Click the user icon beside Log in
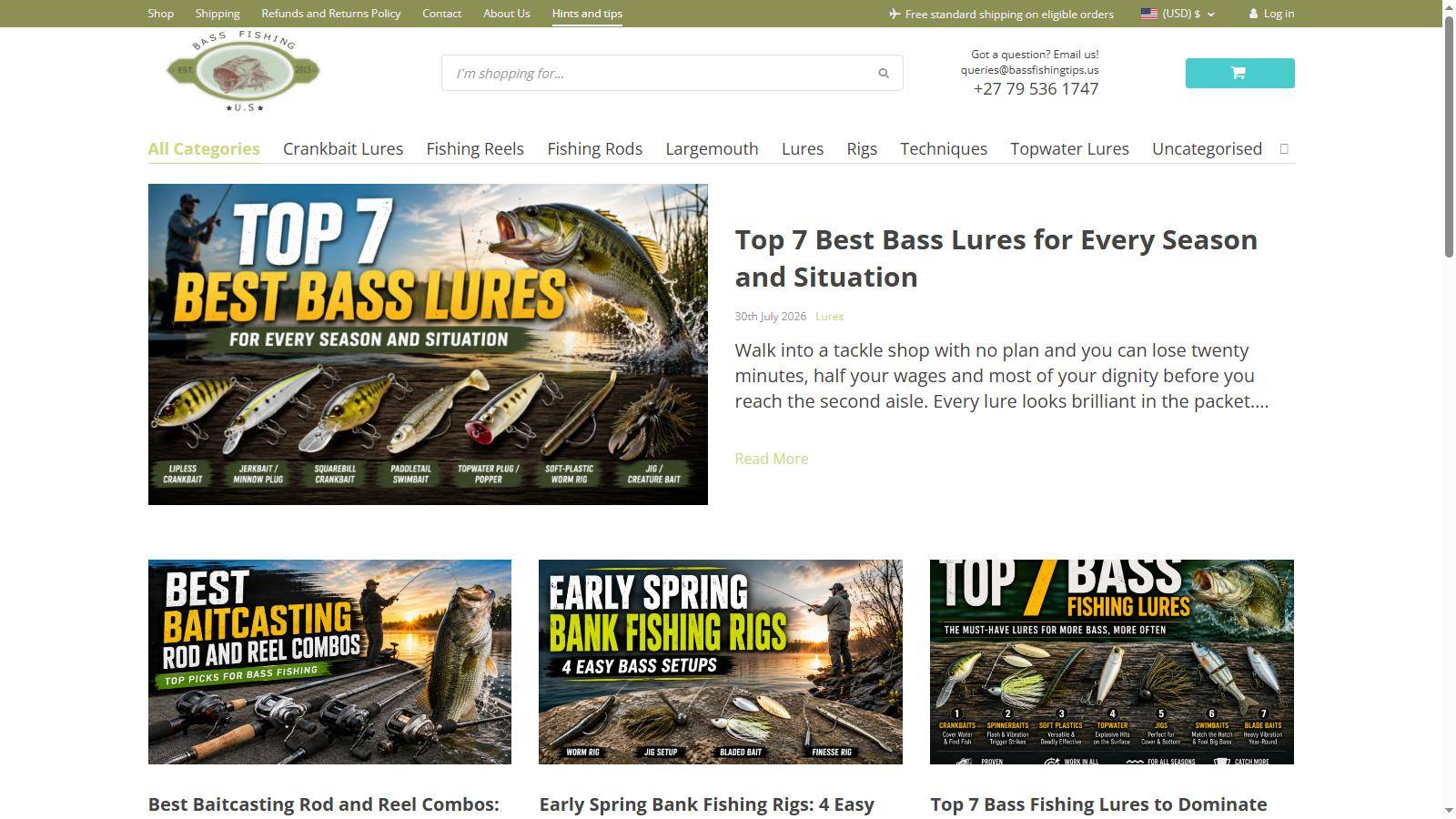This screenshot has width=1456, height=819. 1253,14
